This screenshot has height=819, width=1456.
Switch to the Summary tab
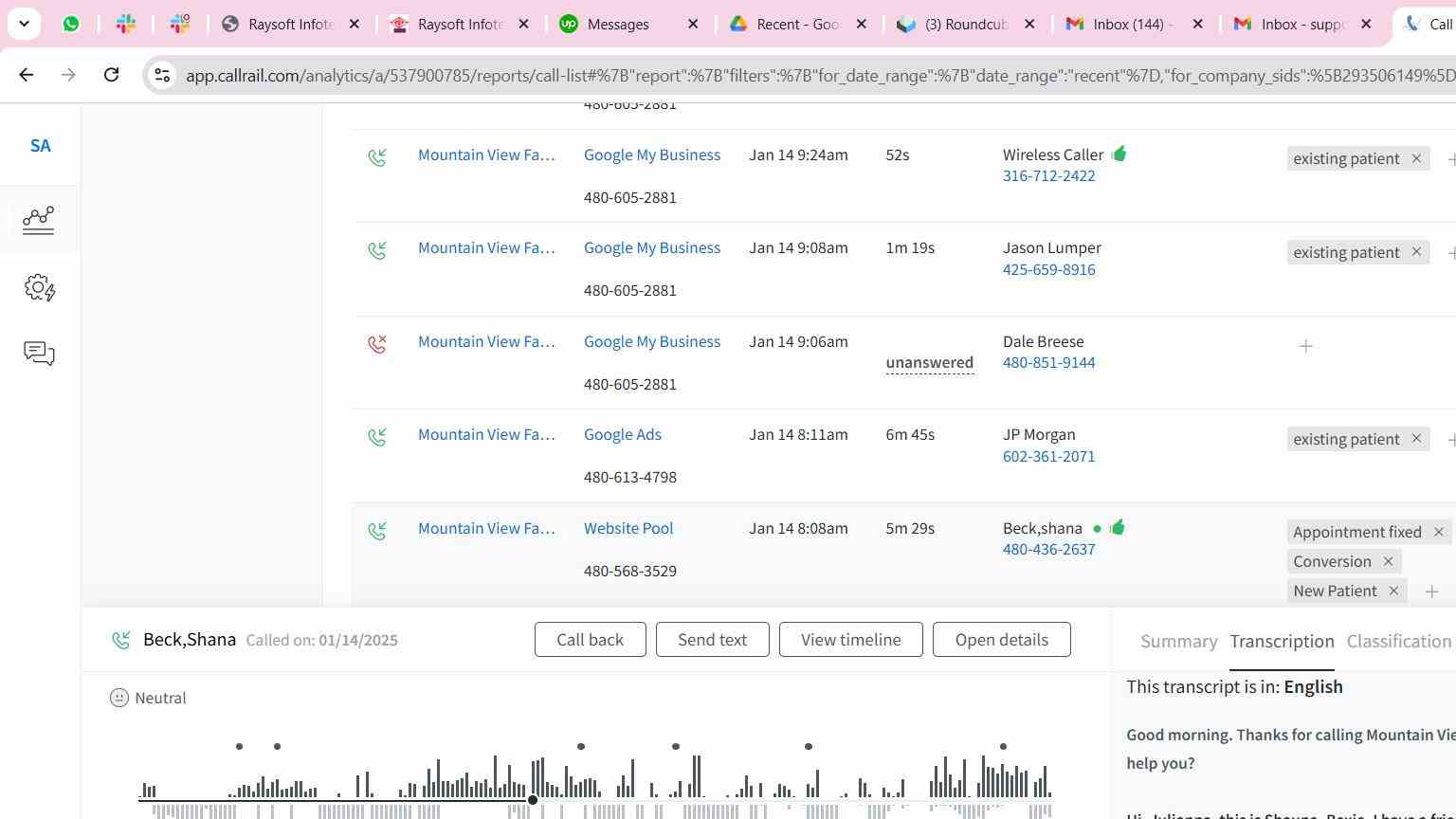point(1179,642)
